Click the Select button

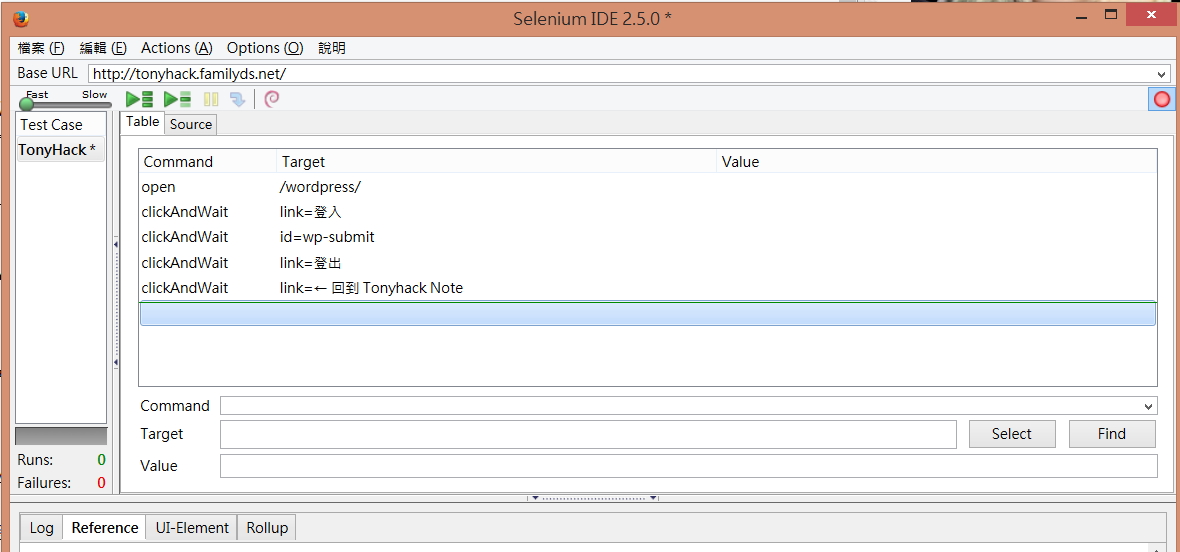coord(1012,434)
